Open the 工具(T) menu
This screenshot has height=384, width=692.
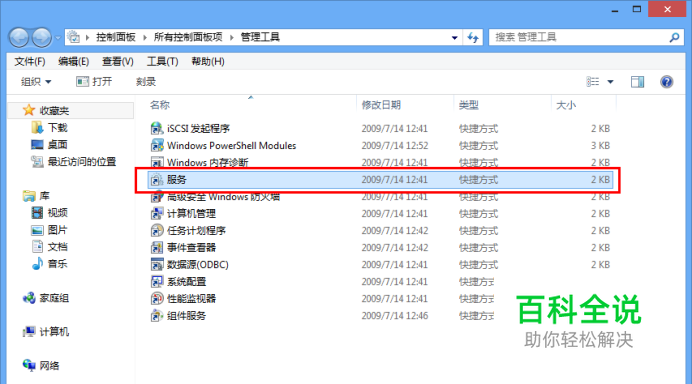click(162, 61)
